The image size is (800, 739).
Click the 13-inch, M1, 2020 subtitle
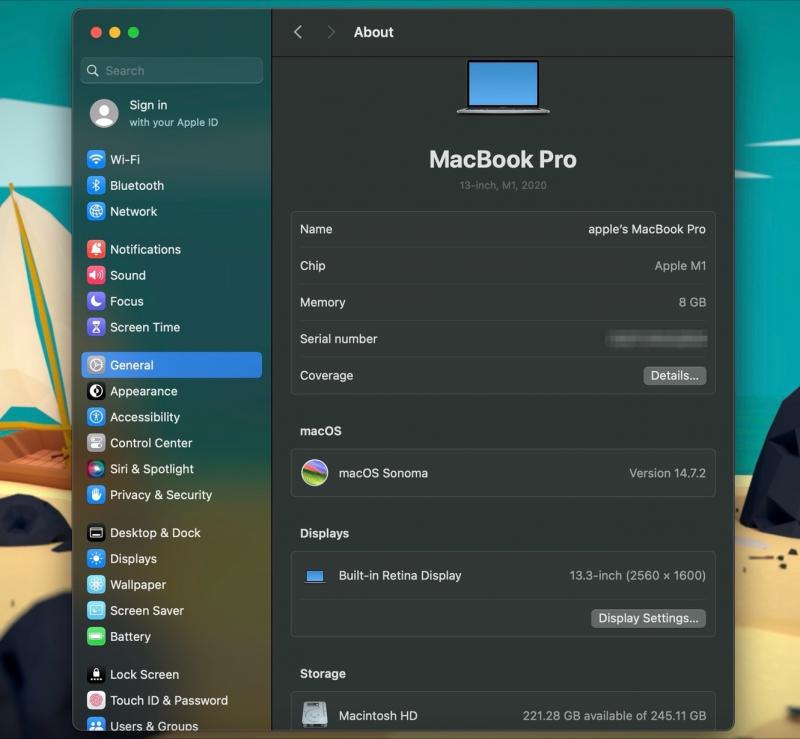(503, 185)
